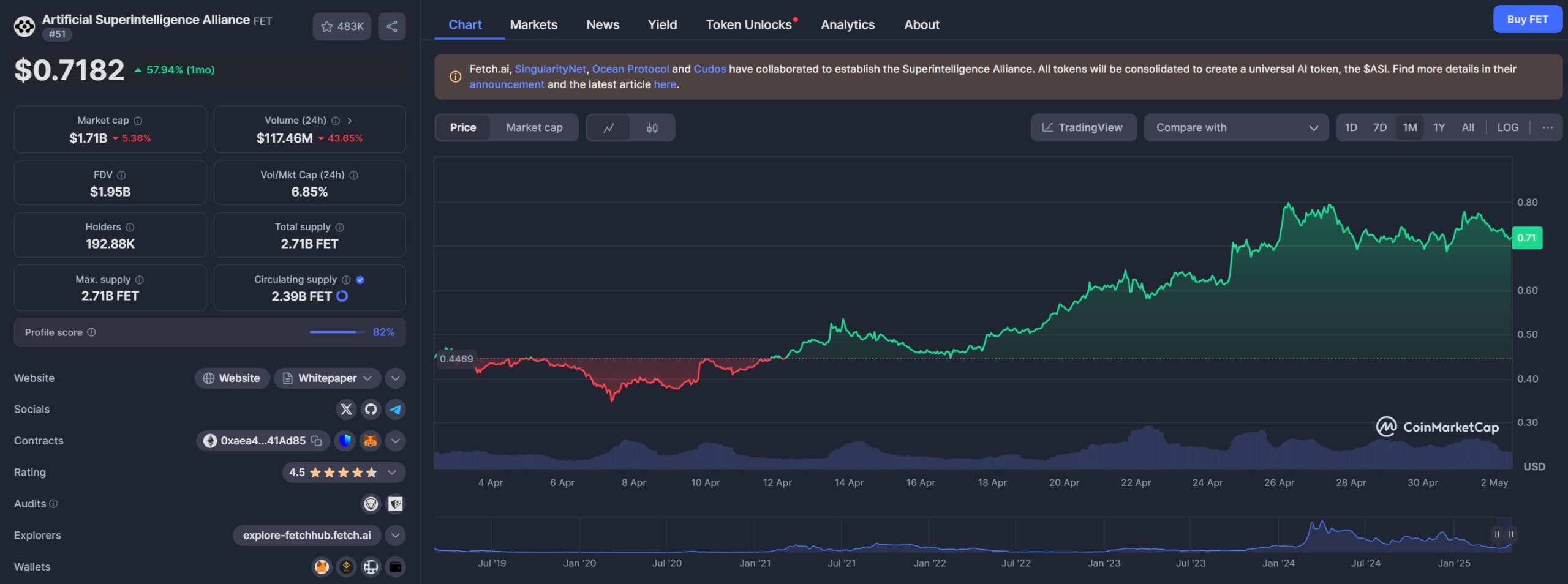The image size is (1568, 584).
Task: Add token to MetaMask fox icon
Action: click(x=371, y=441)
